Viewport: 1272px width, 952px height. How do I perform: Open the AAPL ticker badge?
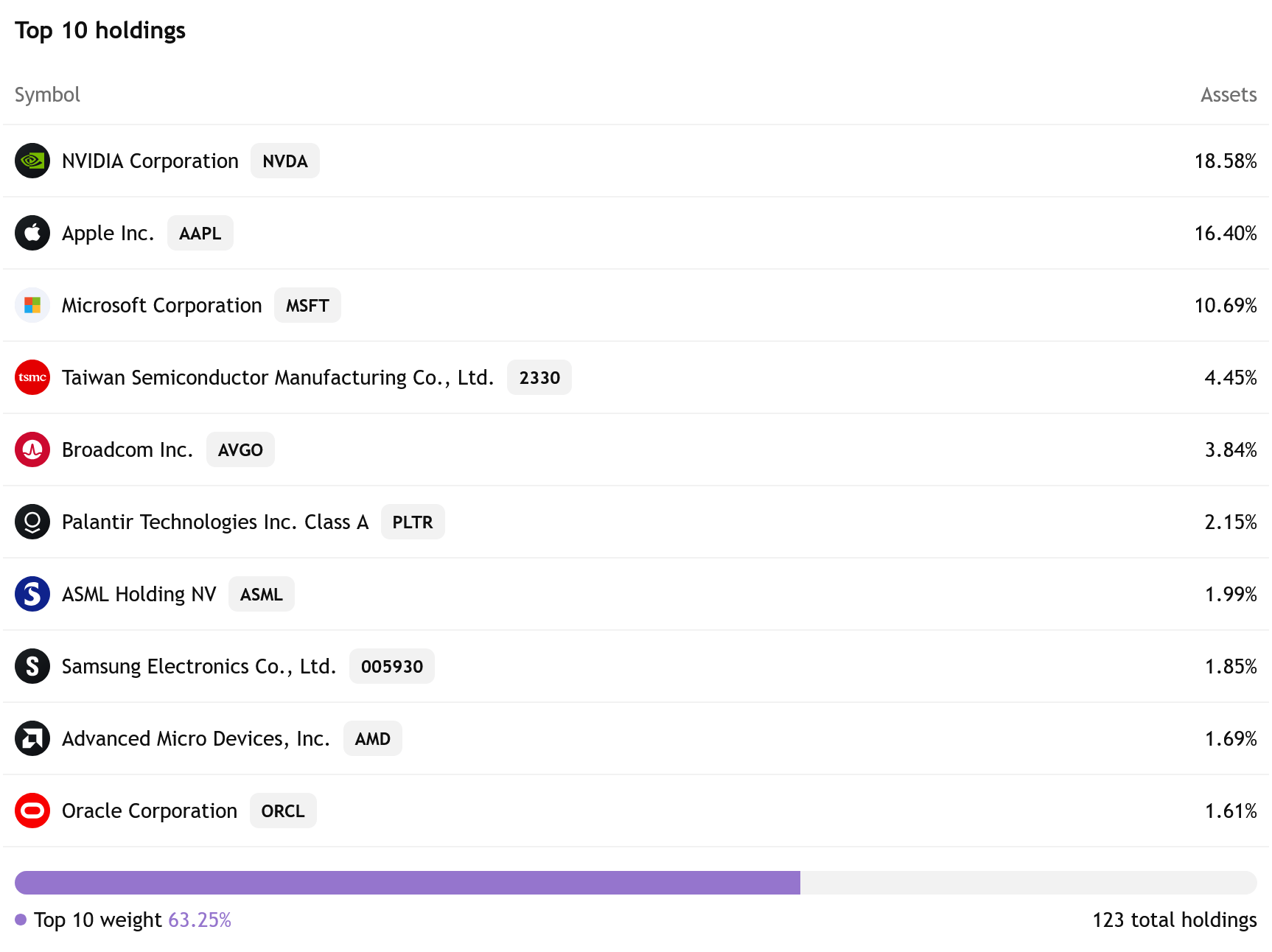tap(200, 233)
